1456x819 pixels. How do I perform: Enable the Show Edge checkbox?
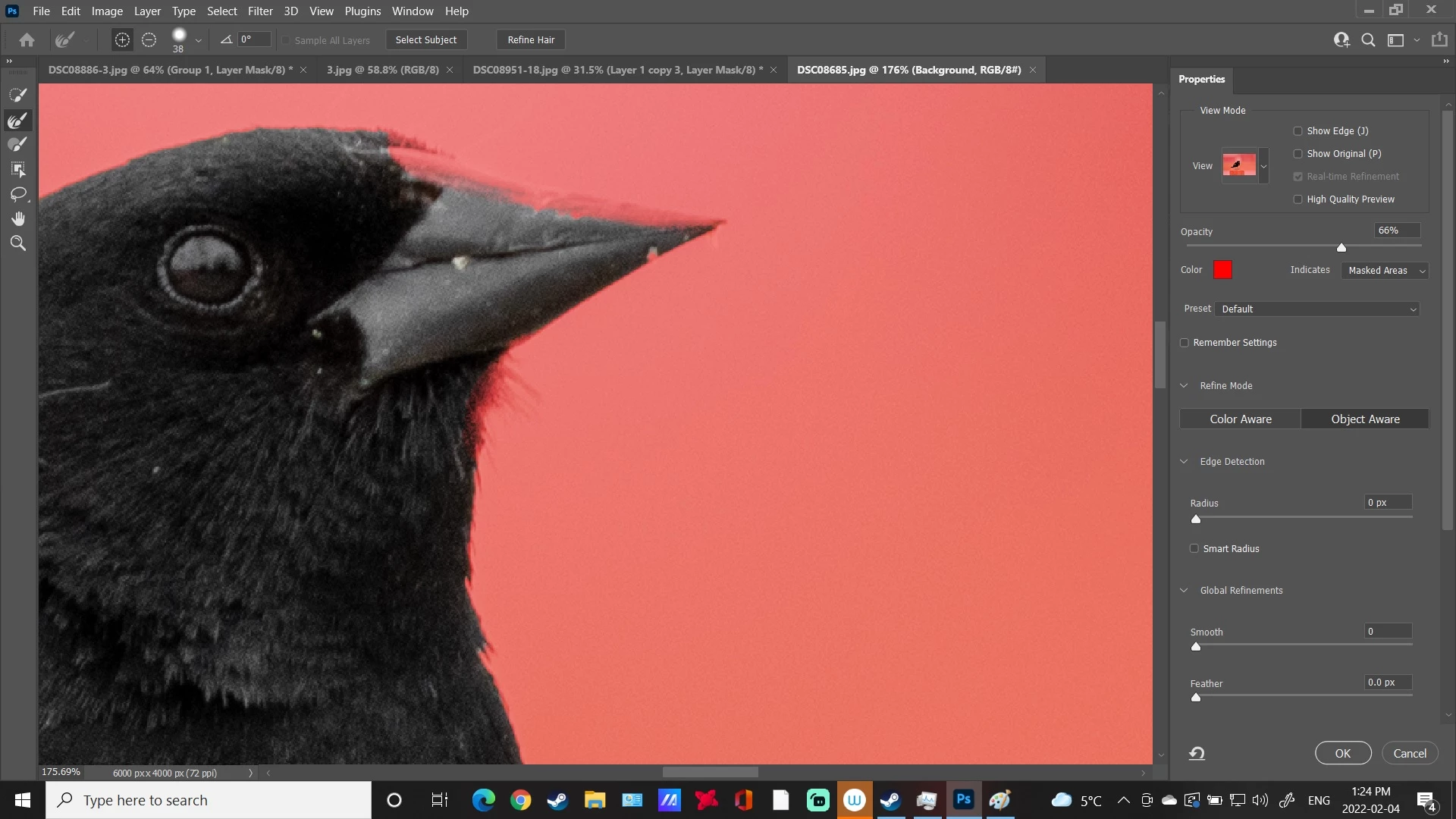click(1298, 131)
